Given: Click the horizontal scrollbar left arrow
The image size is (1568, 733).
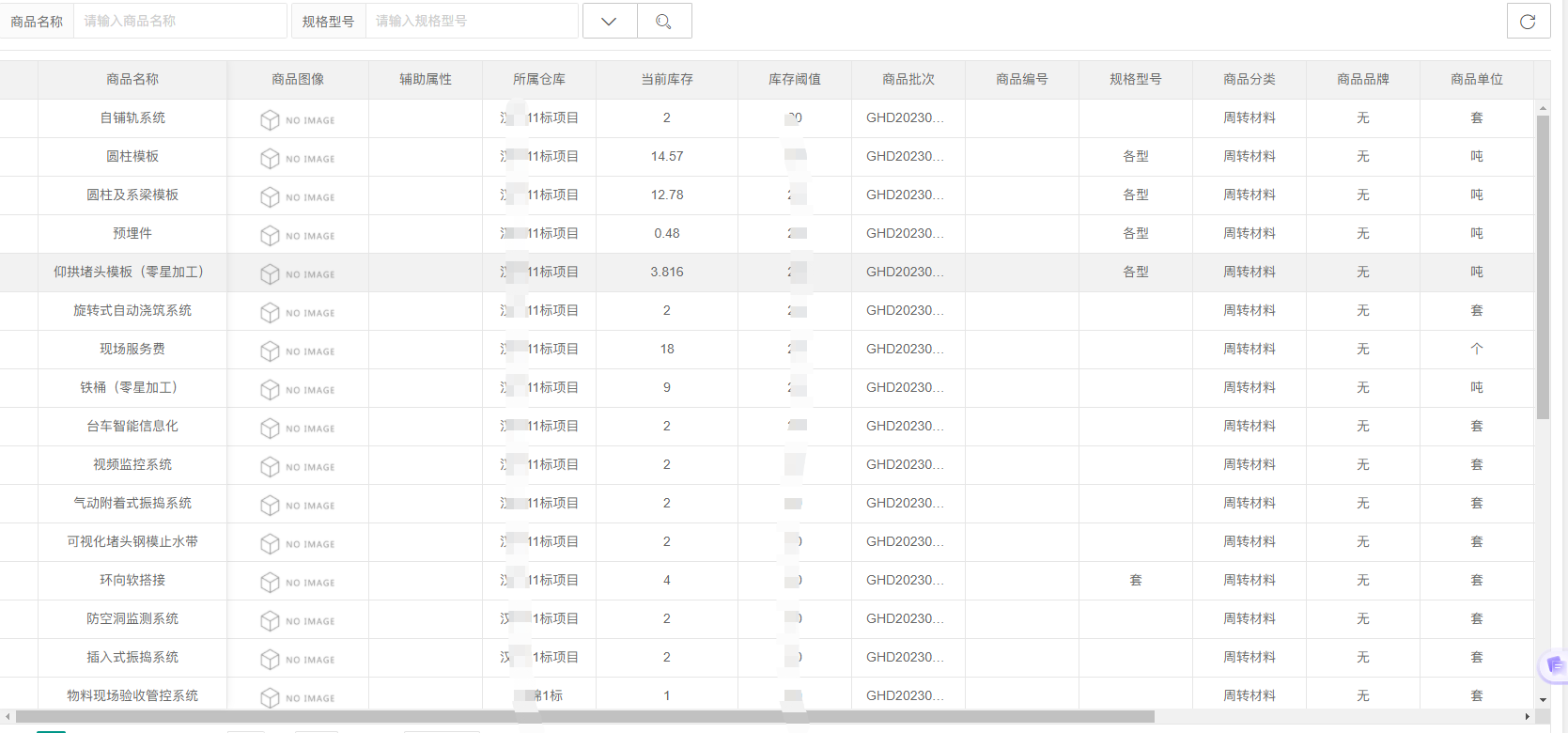Looking at the screenshot, I should (8, 717).
